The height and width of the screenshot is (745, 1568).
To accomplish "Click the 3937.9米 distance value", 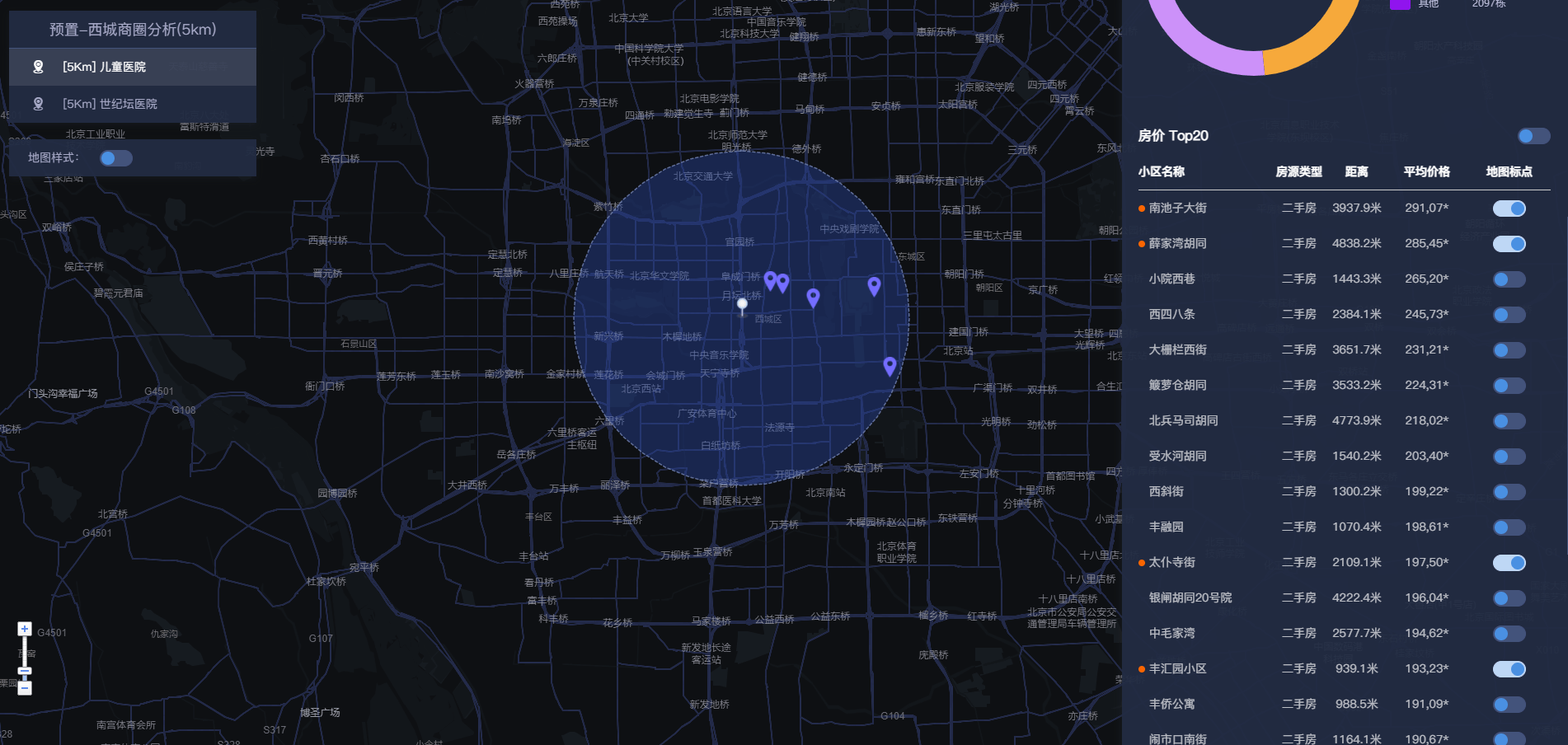I will [1356, 208].
